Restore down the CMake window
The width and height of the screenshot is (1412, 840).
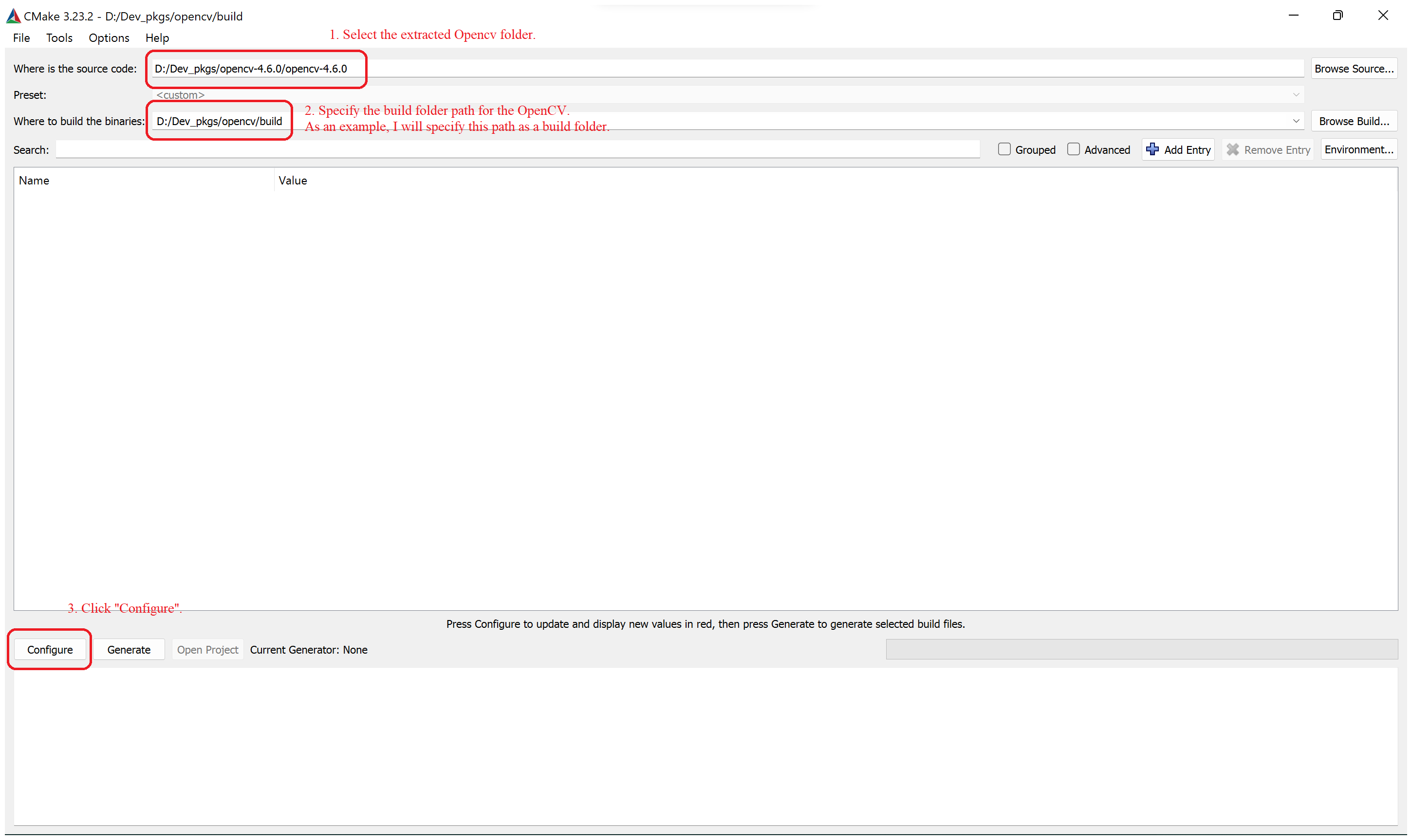click(x=1338, y=15)
